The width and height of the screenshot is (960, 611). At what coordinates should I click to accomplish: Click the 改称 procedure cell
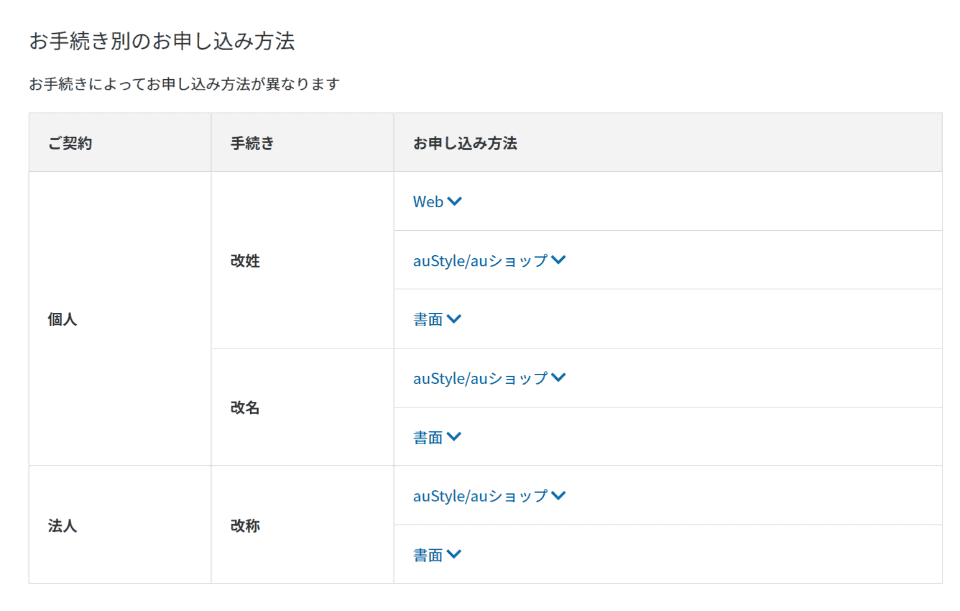click(302, 525)
